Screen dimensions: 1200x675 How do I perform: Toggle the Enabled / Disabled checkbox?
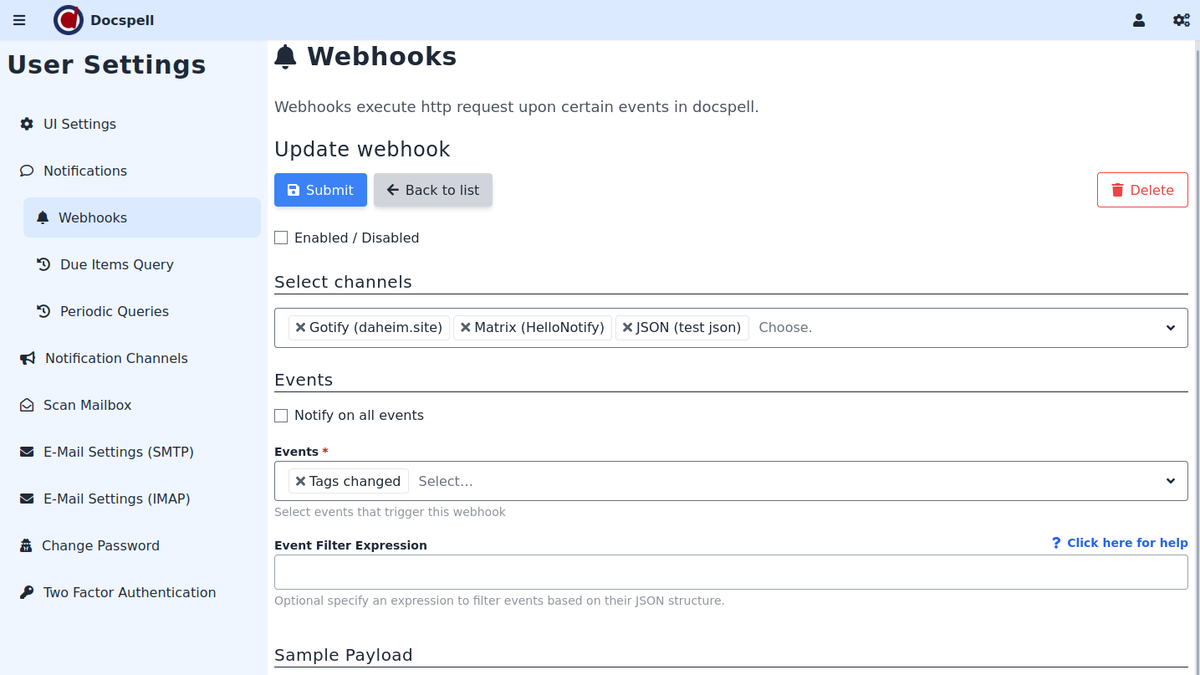point(281,238)
